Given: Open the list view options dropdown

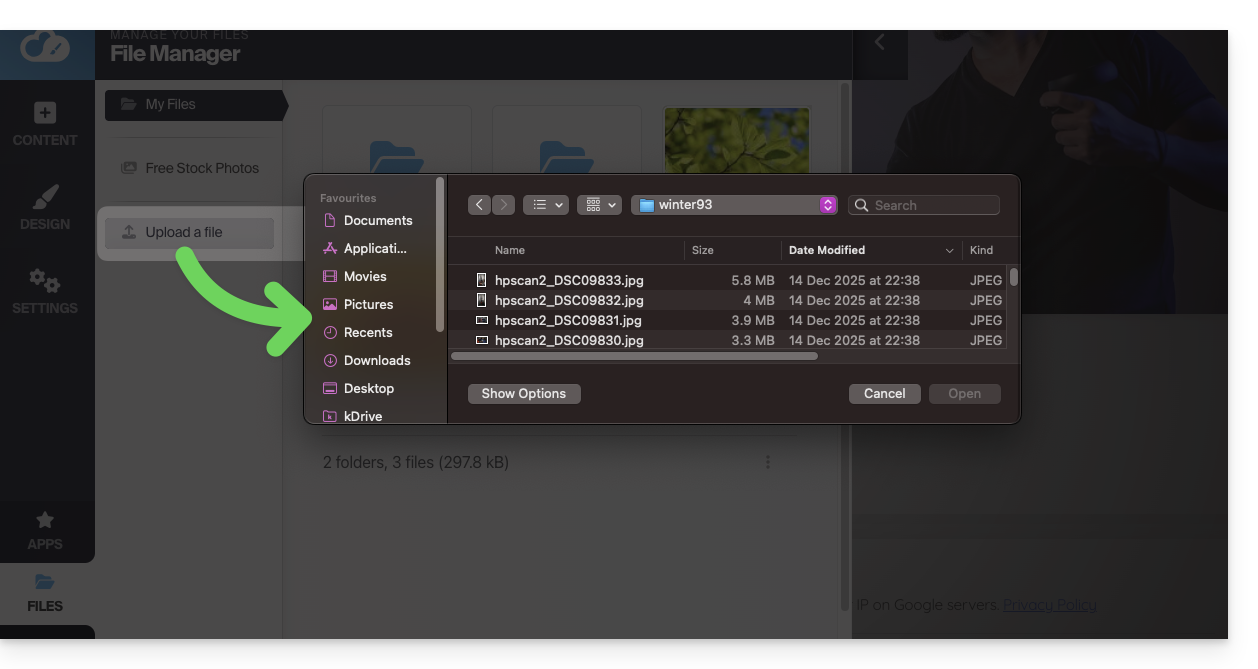Looking at the screenshot, I should click(547, 205).
